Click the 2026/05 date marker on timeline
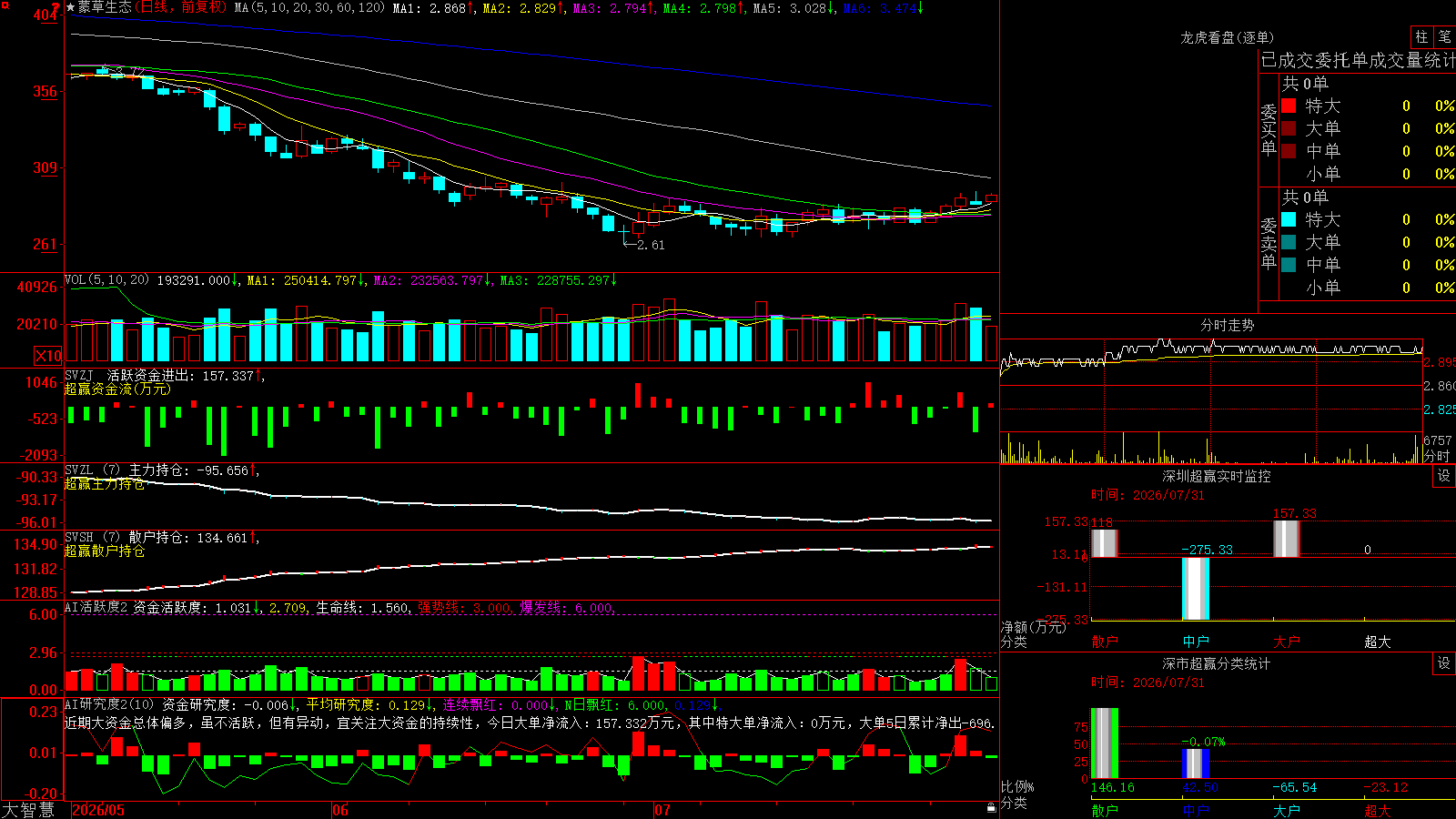The image size is (1456, 819). click(x=98, y=810)
